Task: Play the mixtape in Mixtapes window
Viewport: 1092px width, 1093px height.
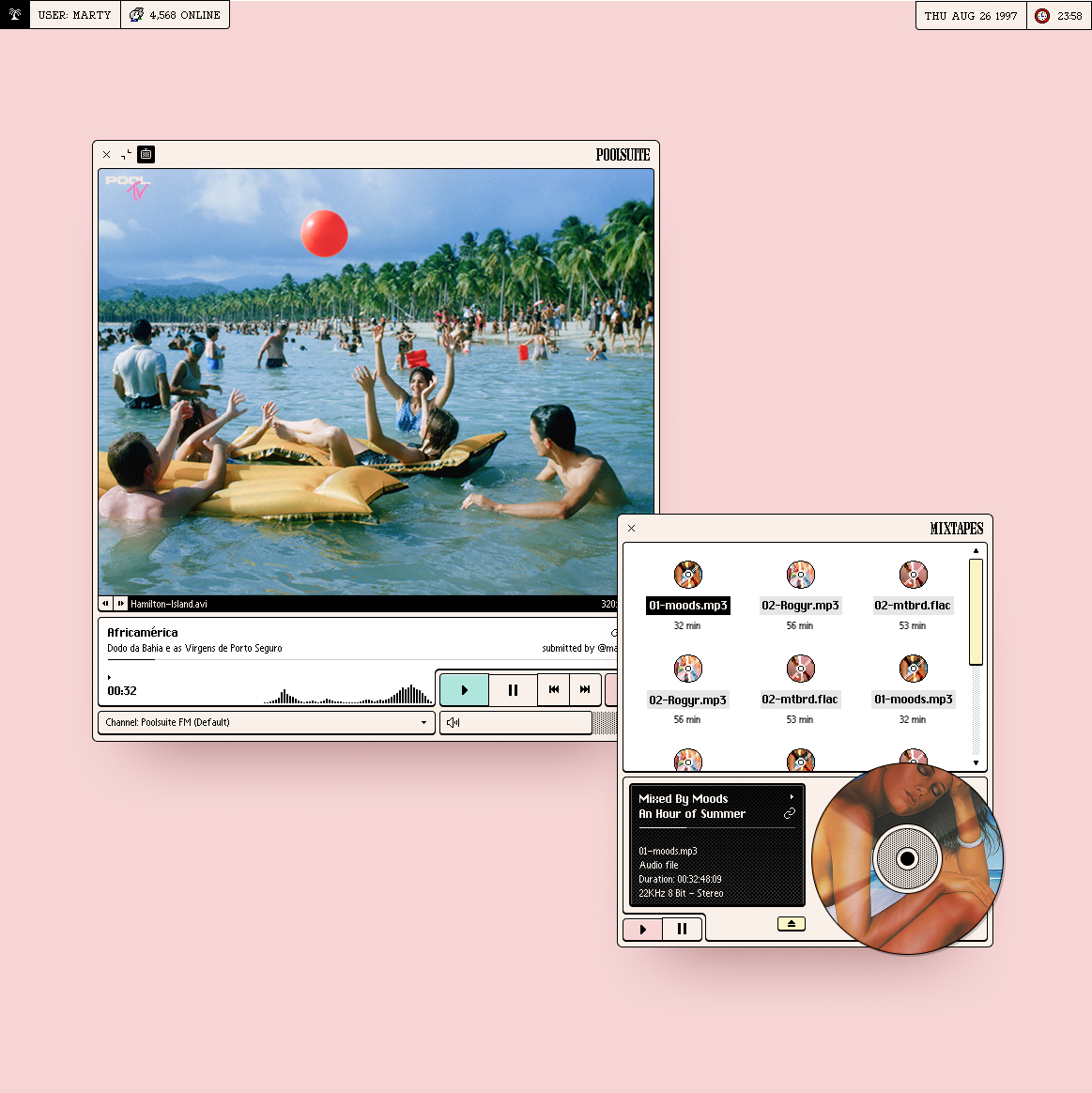Action: (x=643, y=929)
